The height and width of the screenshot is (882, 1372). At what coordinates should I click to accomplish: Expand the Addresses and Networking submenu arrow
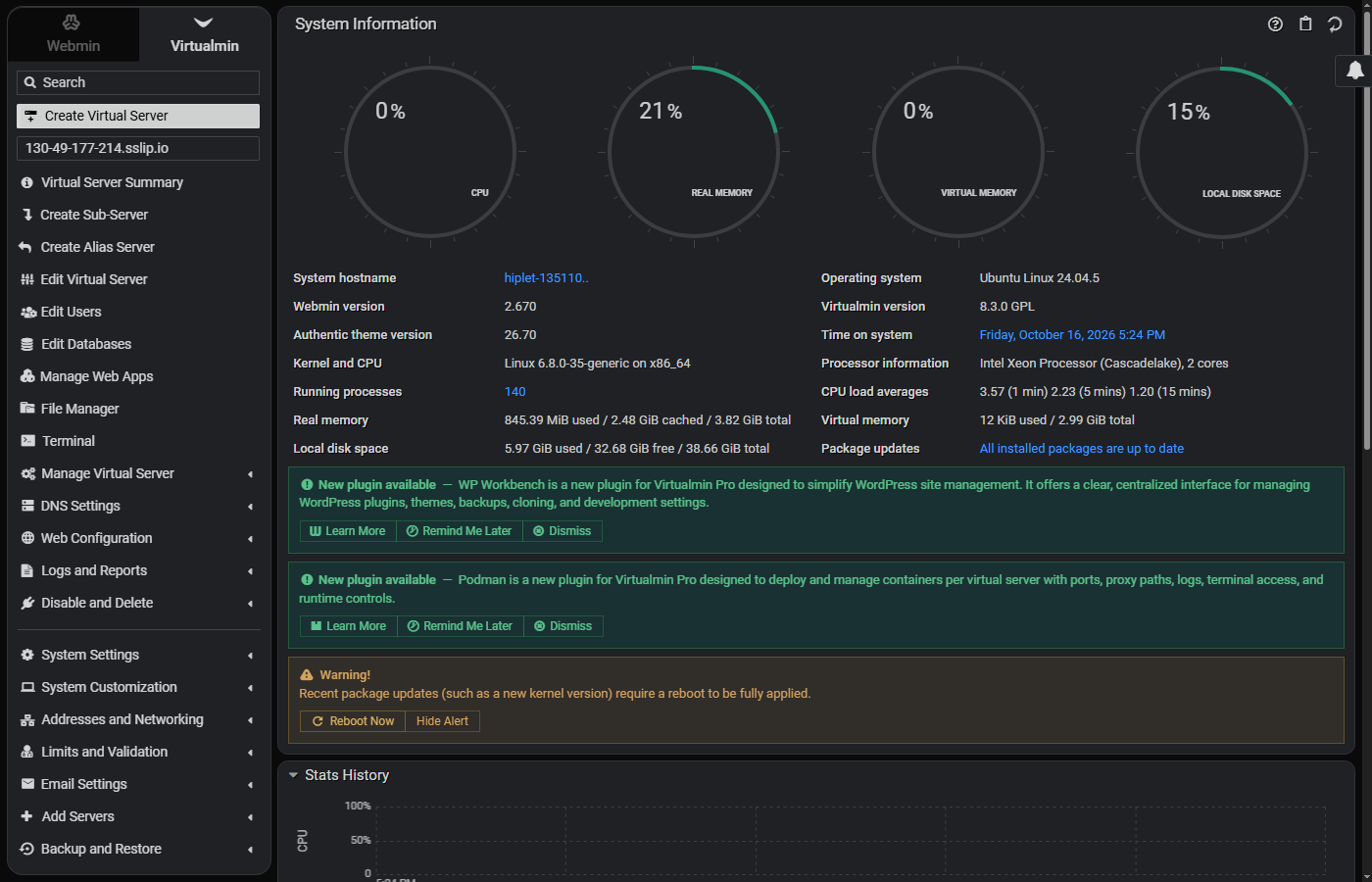pos(250,720)
